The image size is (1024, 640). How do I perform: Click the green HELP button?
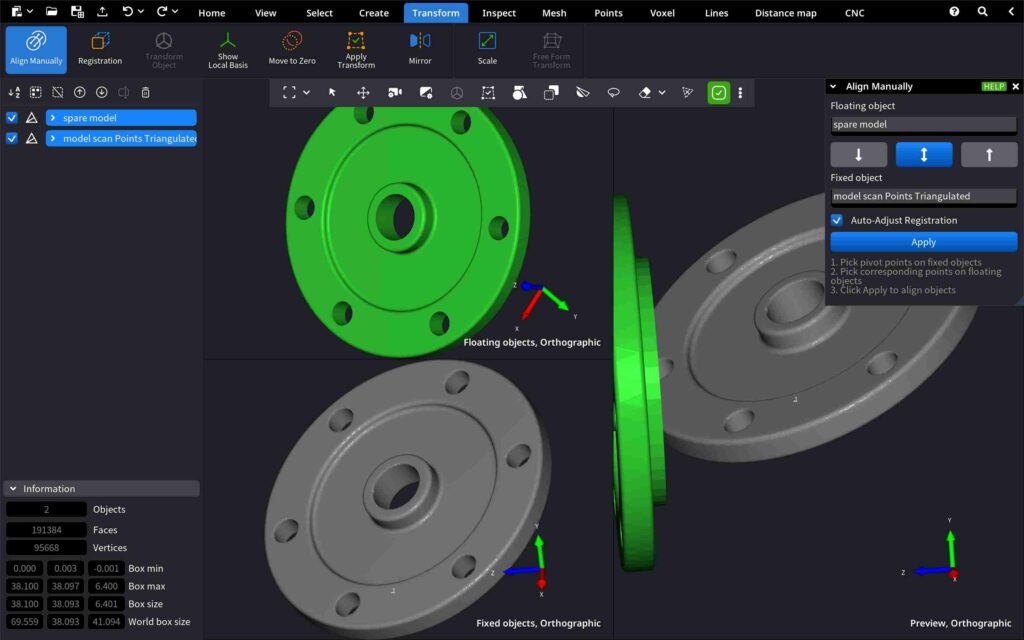[x=993, y=87]
